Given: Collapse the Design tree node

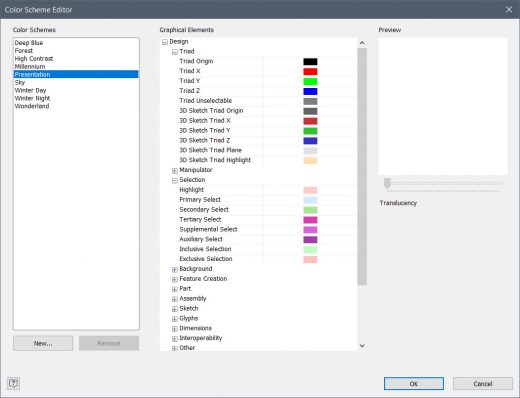Looking at the screenshot, I should pos(165,42).
